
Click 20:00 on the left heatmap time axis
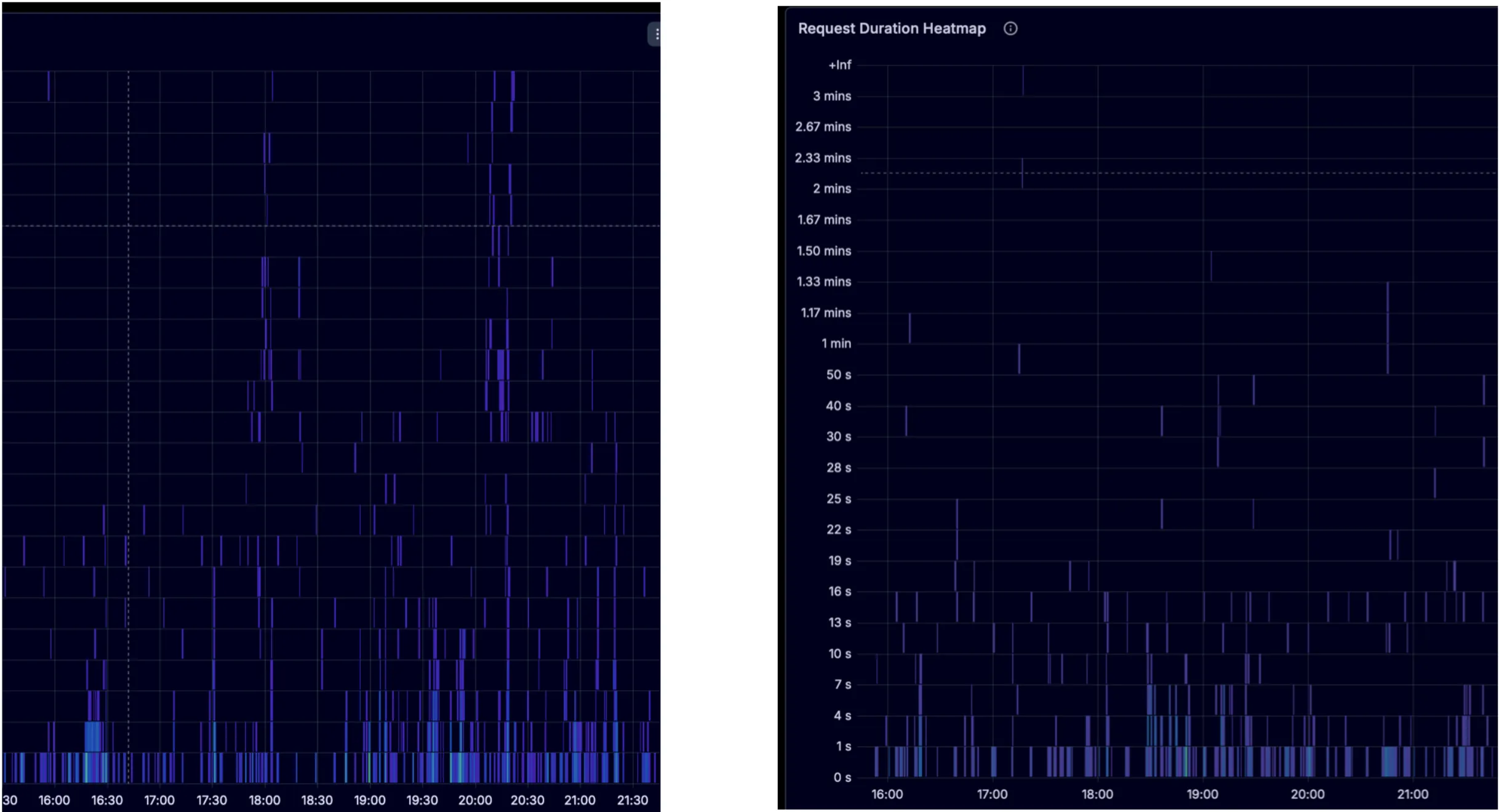coord(475,800)
